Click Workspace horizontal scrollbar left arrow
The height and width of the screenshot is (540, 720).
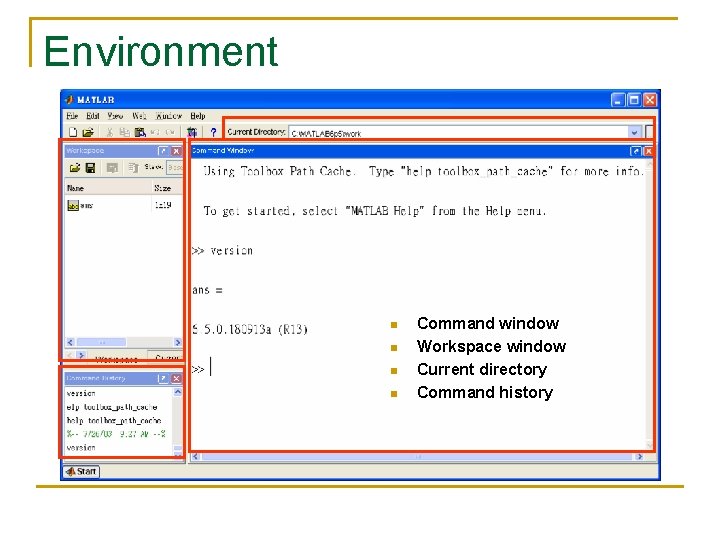[70, 342]
